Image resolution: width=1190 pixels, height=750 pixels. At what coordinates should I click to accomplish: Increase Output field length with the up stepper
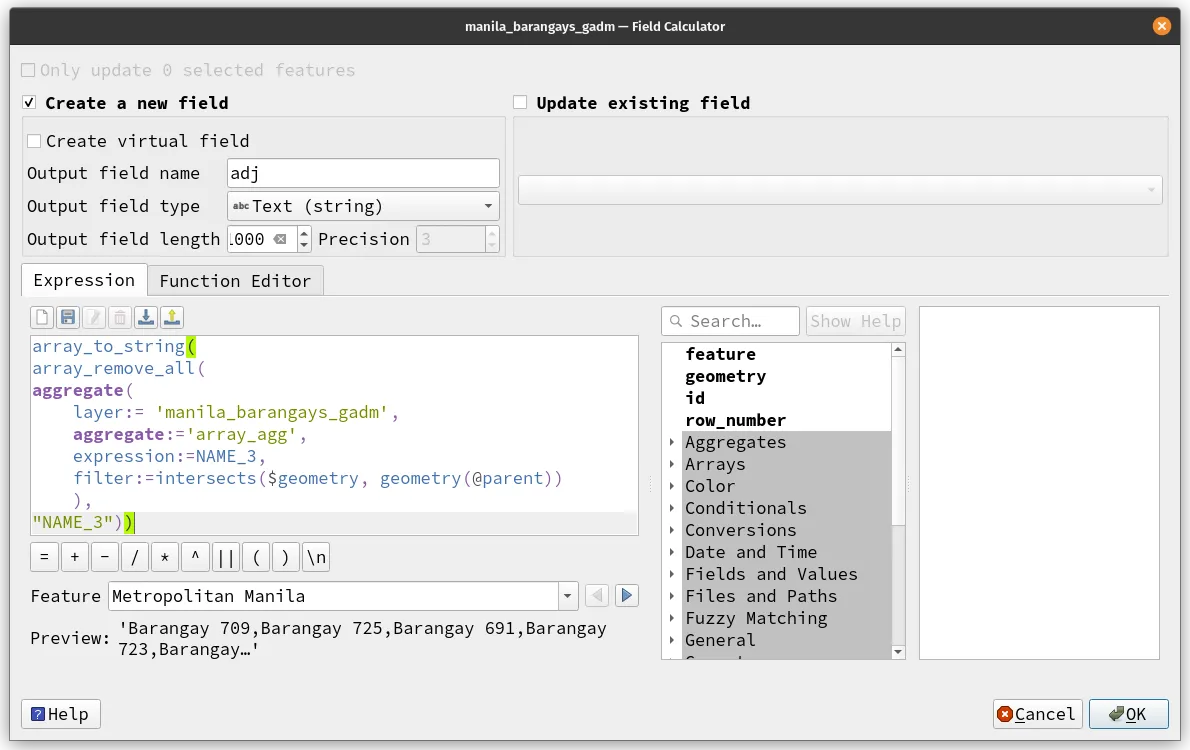302,233
